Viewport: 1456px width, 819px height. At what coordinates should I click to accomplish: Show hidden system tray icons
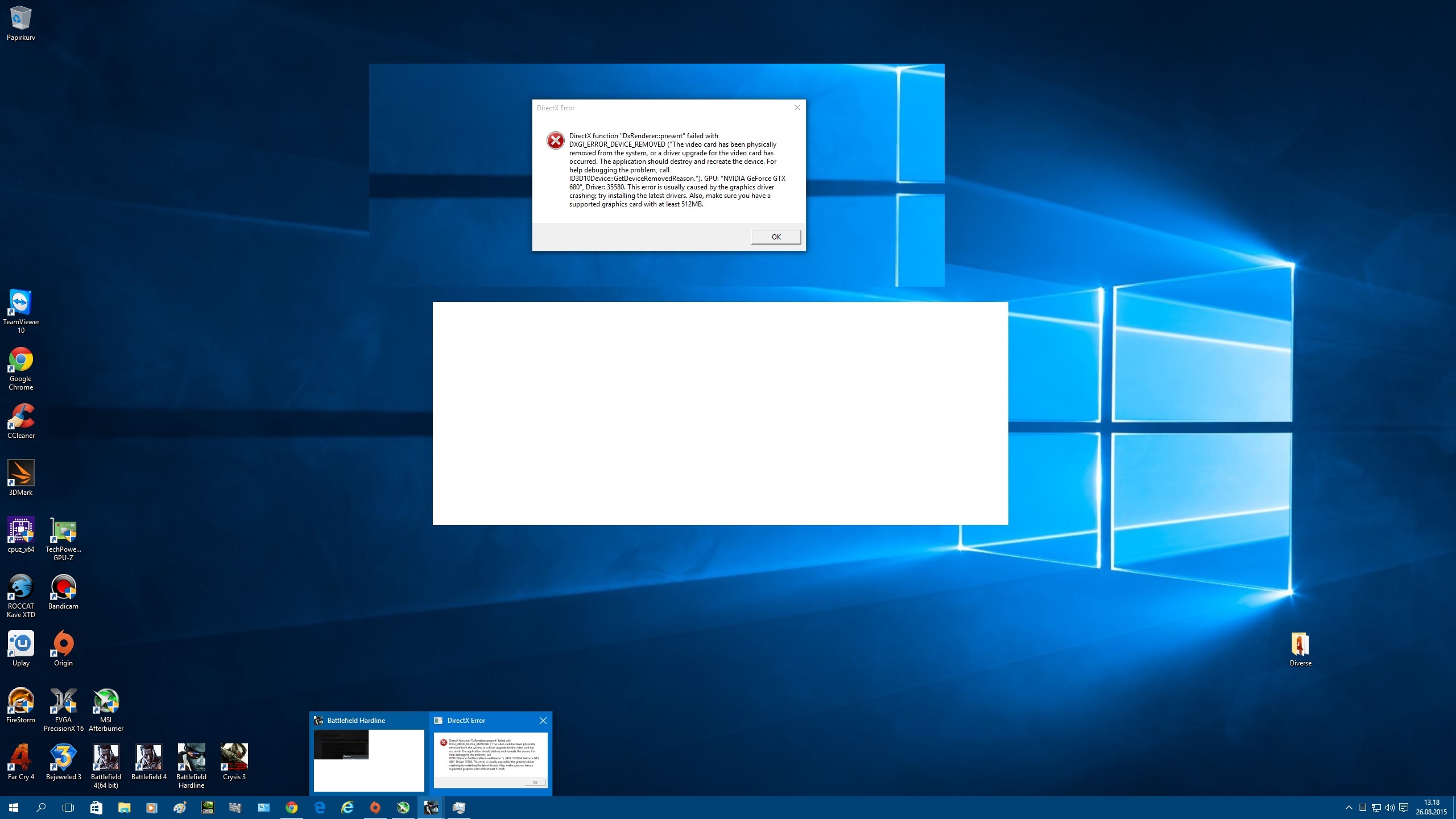(1349, 808)
